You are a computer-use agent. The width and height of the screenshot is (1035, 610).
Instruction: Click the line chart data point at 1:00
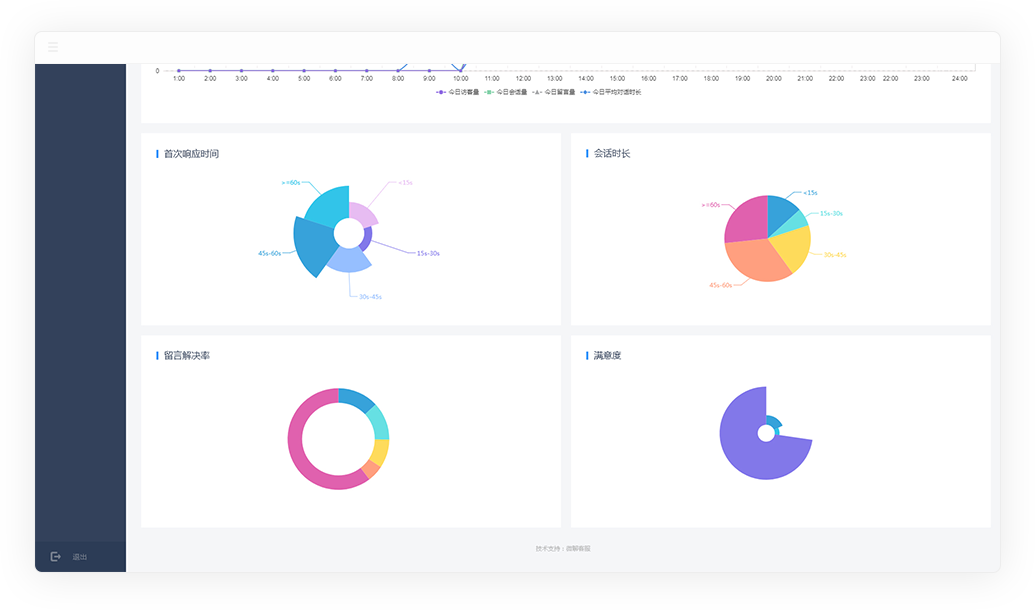tap(179, 71)
